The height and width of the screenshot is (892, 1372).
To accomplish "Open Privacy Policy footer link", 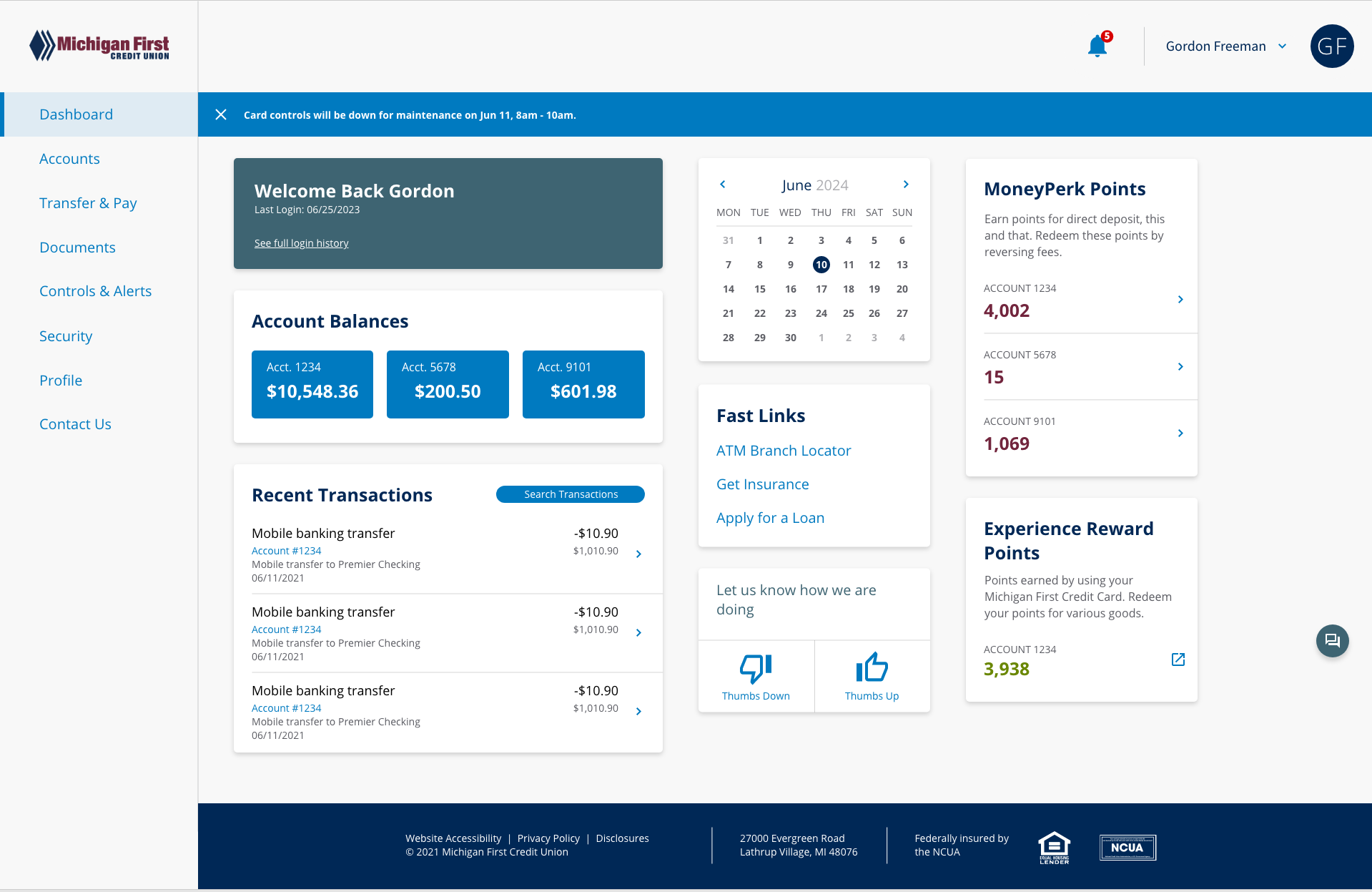I will tap(548, 838).
